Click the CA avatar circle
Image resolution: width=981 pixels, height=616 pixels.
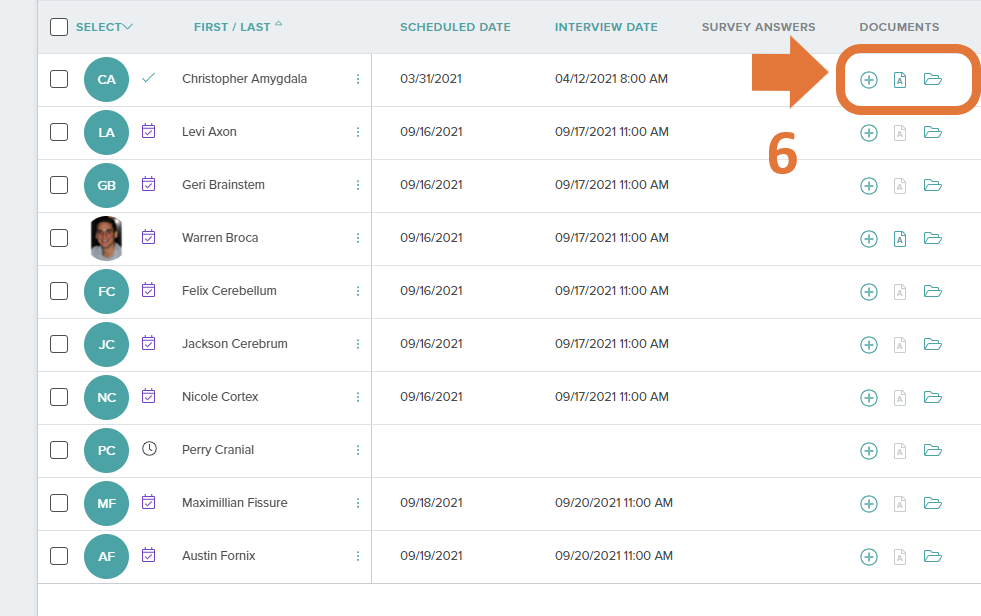(x=106, y=79)
